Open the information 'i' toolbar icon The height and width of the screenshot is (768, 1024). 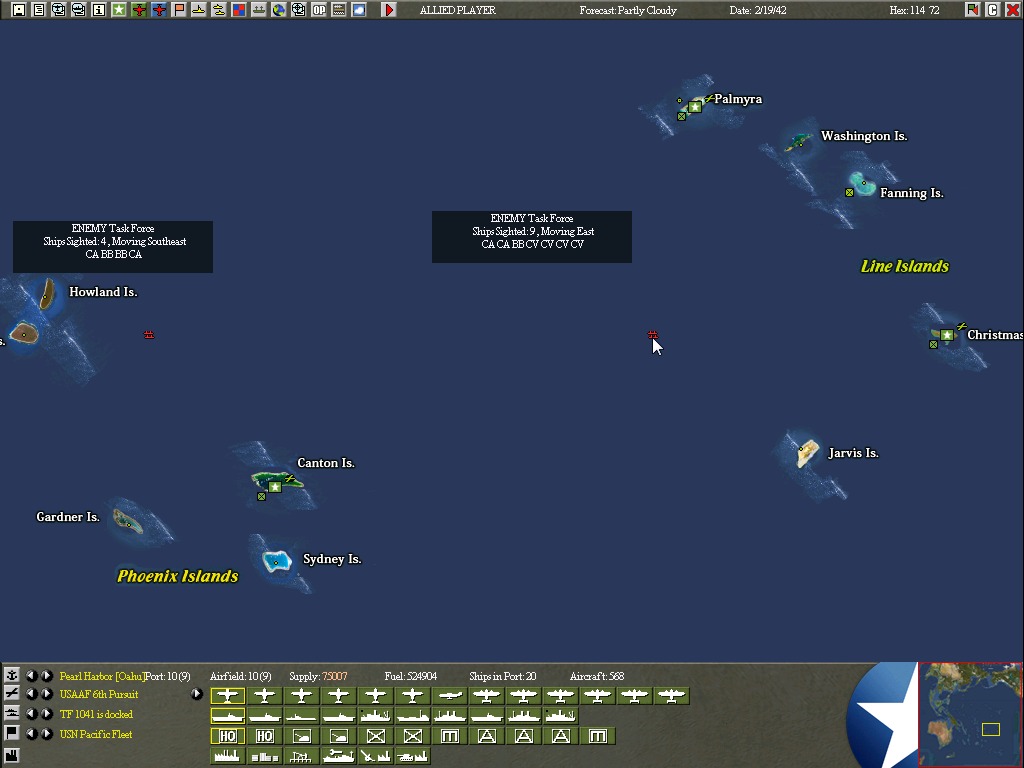[99, 10]
